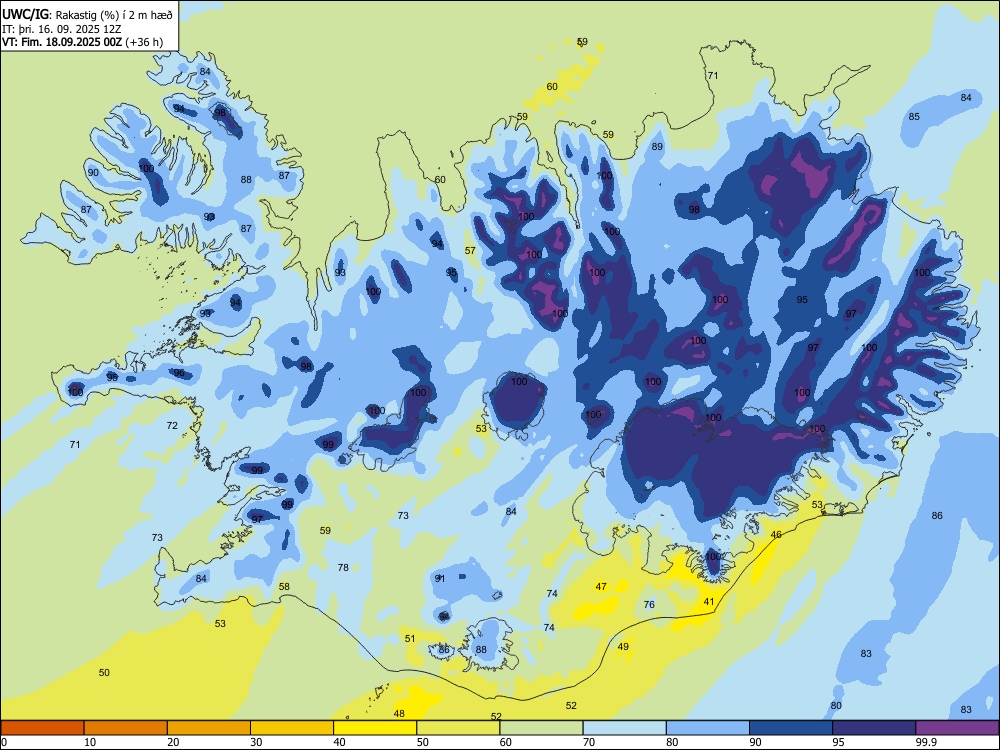Image resolution: width=1000 pixels, height=750 pixels.
Task: Click the '20' legend tick label
Action: tap(173, 742)
